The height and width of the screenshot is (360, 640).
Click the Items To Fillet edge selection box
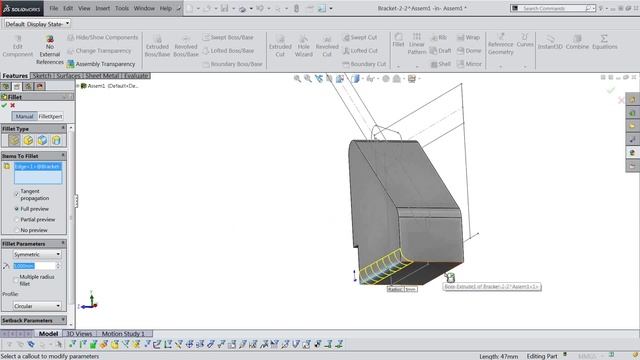point(38,173)
